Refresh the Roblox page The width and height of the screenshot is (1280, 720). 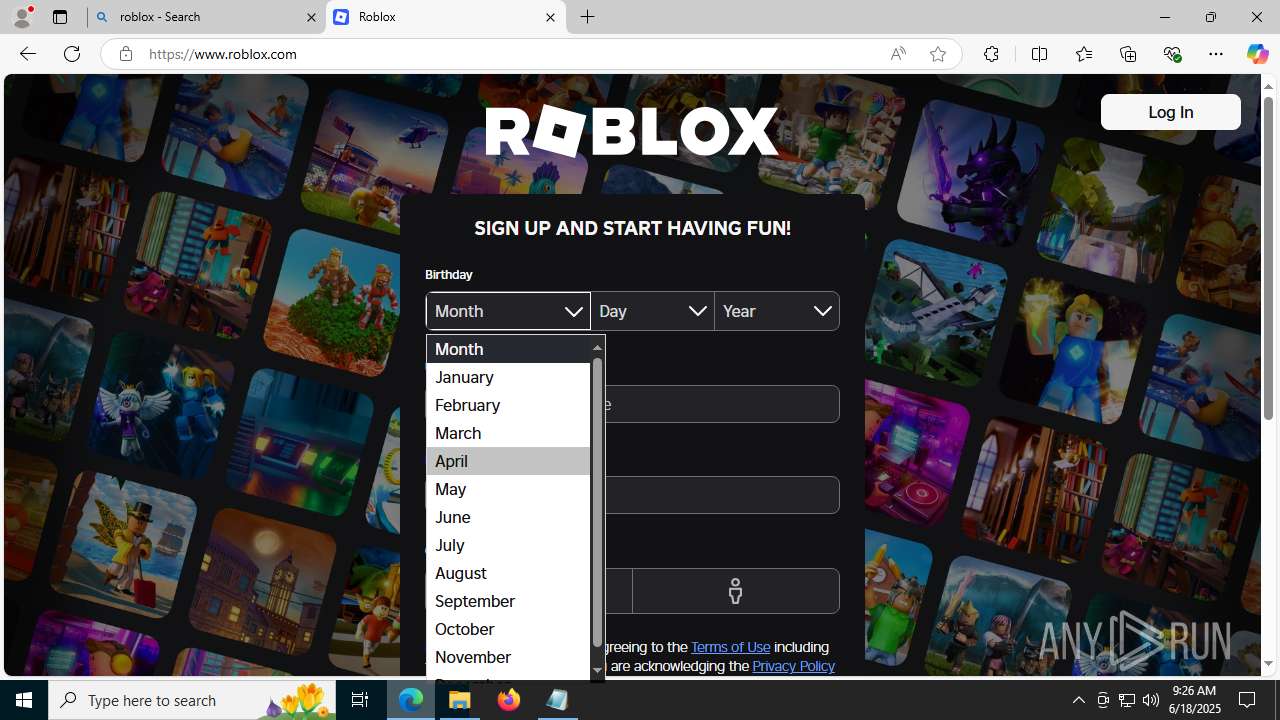72,54
